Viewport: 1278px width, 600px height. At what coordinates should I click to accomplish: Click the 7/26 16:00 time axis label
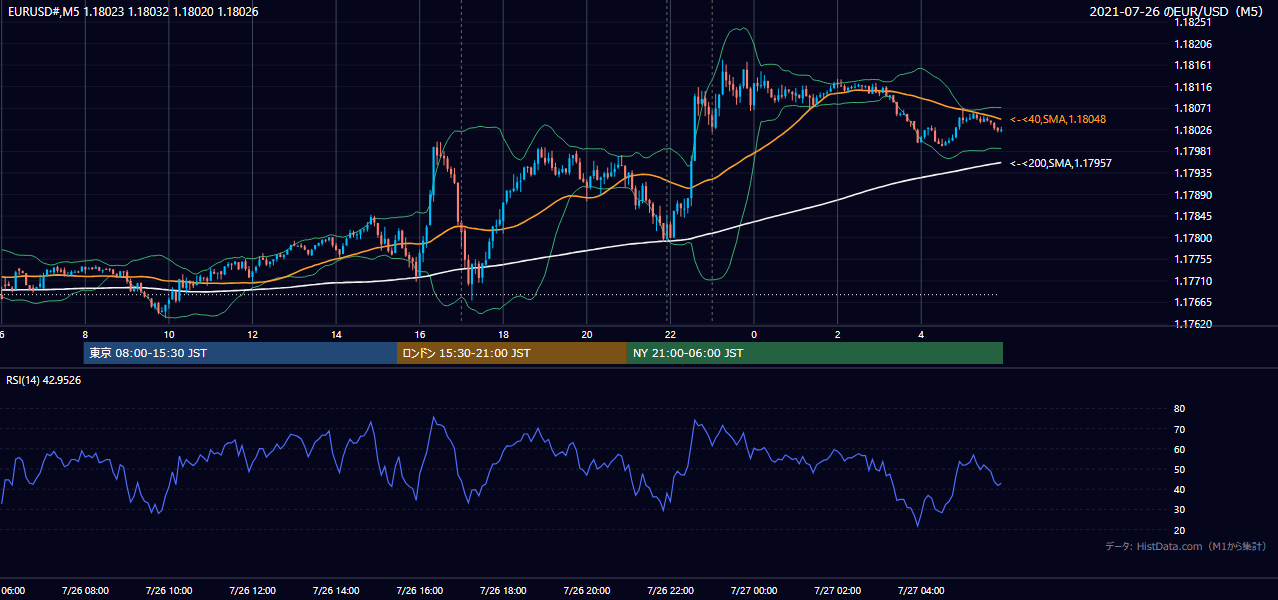(419, 590)
